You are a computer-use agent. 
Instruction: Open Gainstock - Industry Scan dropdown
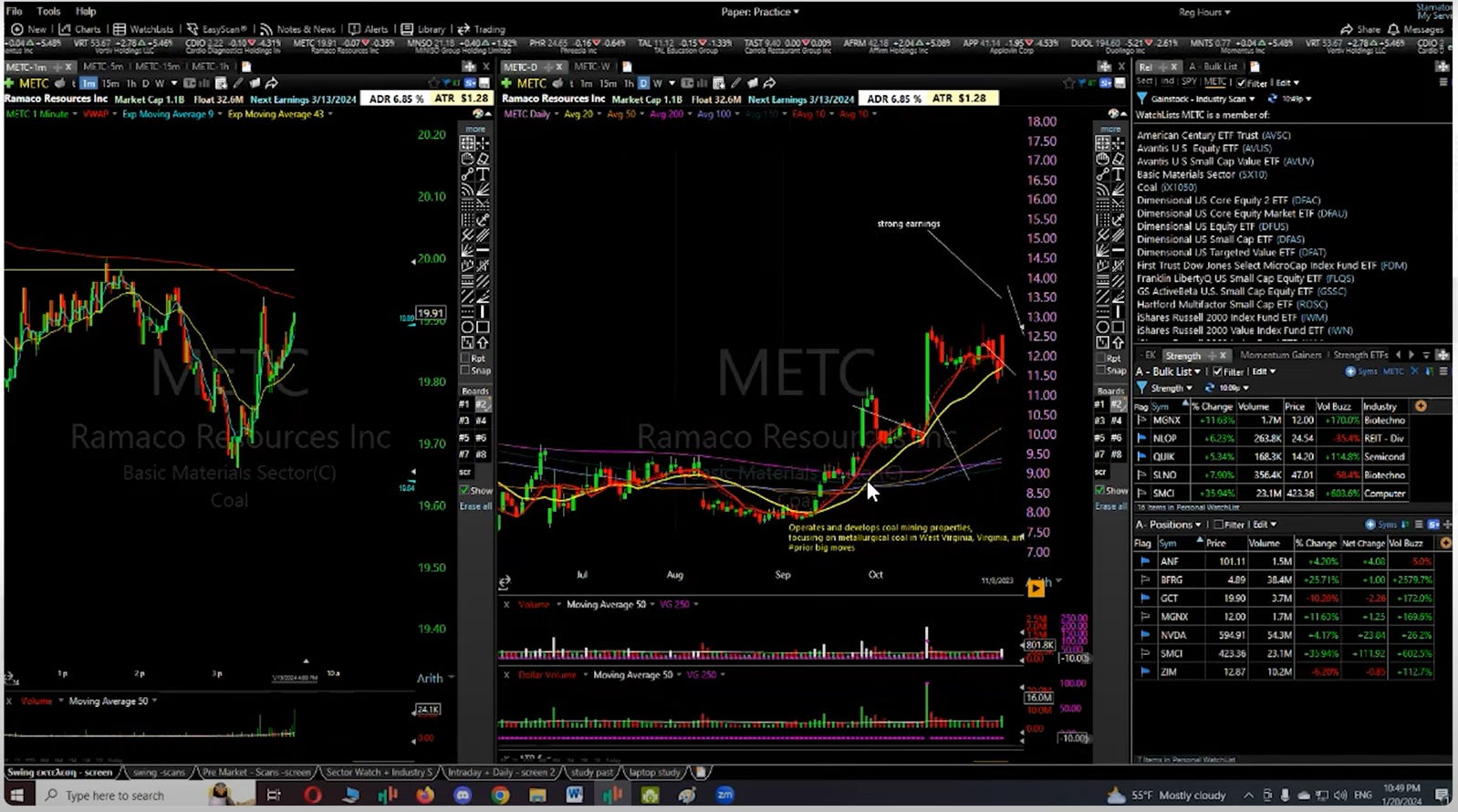[x=1203, y=99]
